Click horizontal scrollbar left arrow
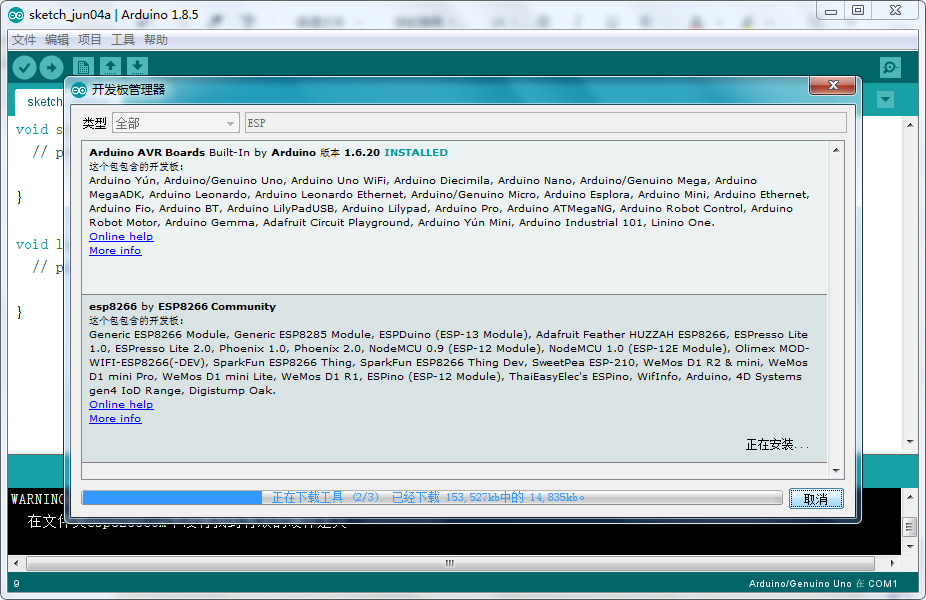 [x=16, y=563]
